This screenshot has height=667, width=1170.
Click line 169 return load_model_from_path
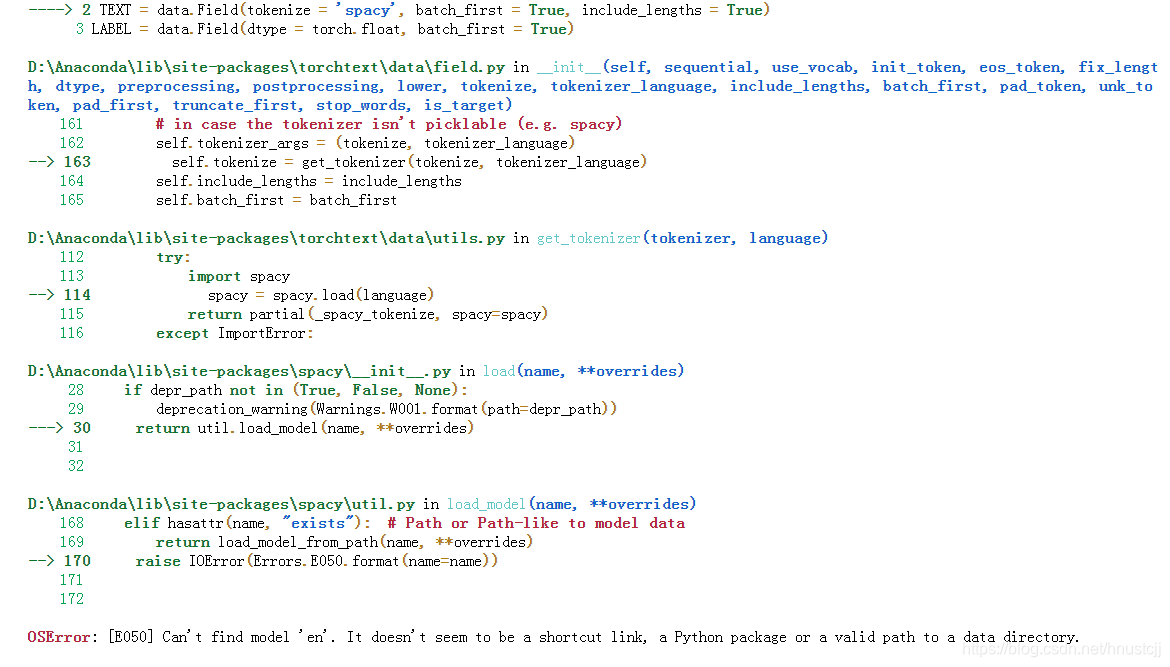point(344,542)
